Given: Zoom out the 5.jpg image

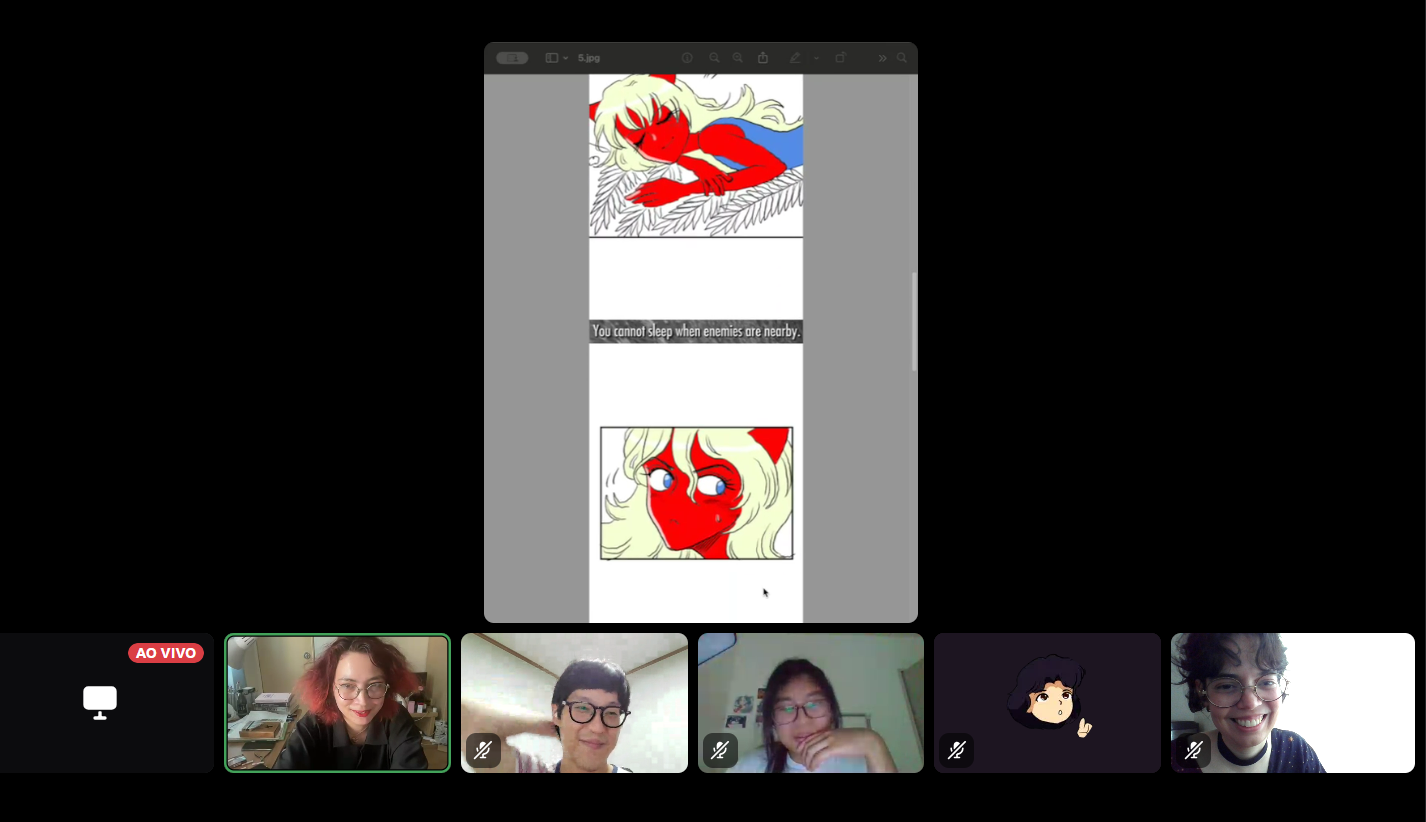Looking at the screenshot, I should point(714,58).
